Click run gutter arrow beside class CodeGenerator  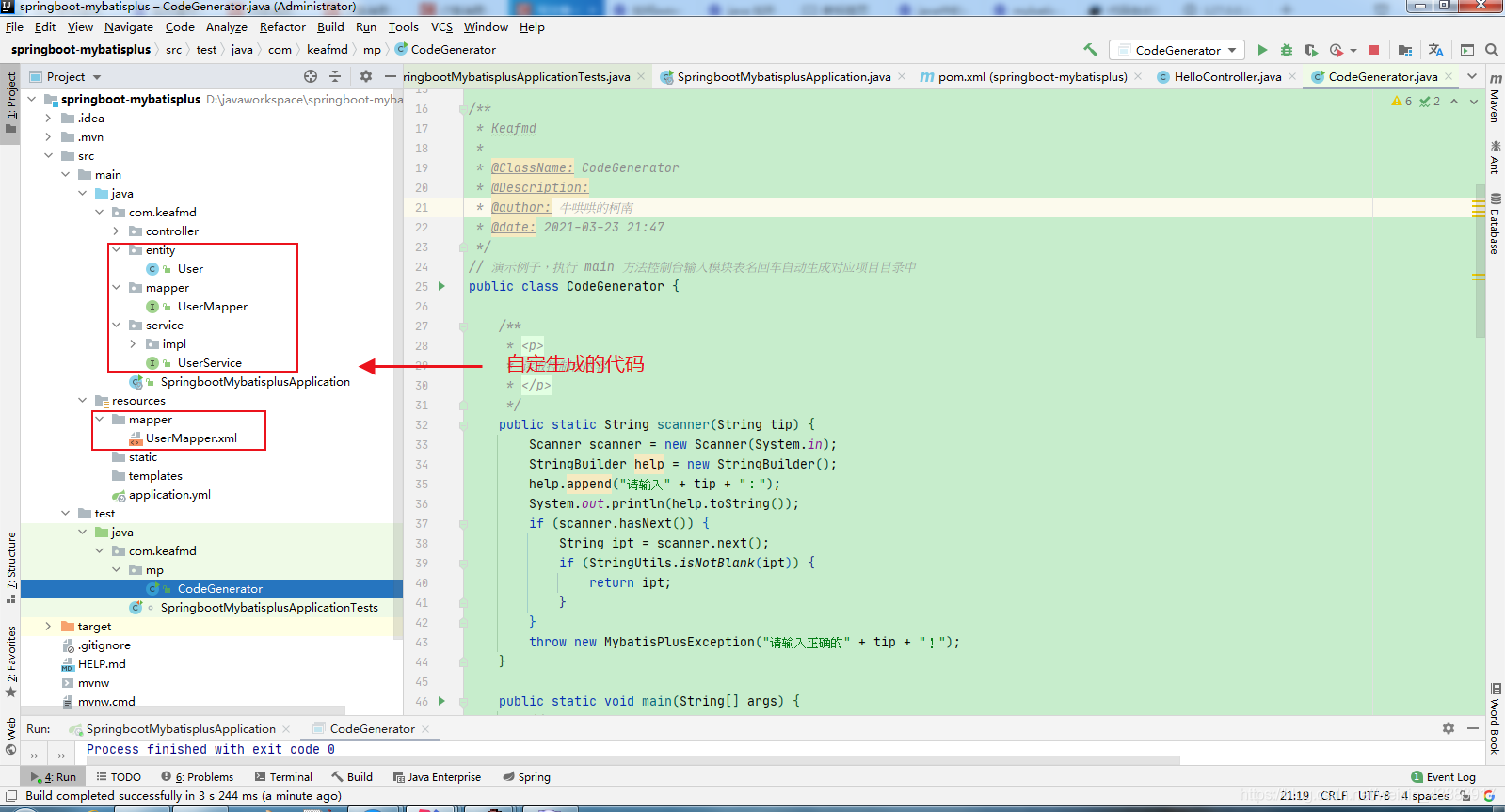[x=441, y=286]
